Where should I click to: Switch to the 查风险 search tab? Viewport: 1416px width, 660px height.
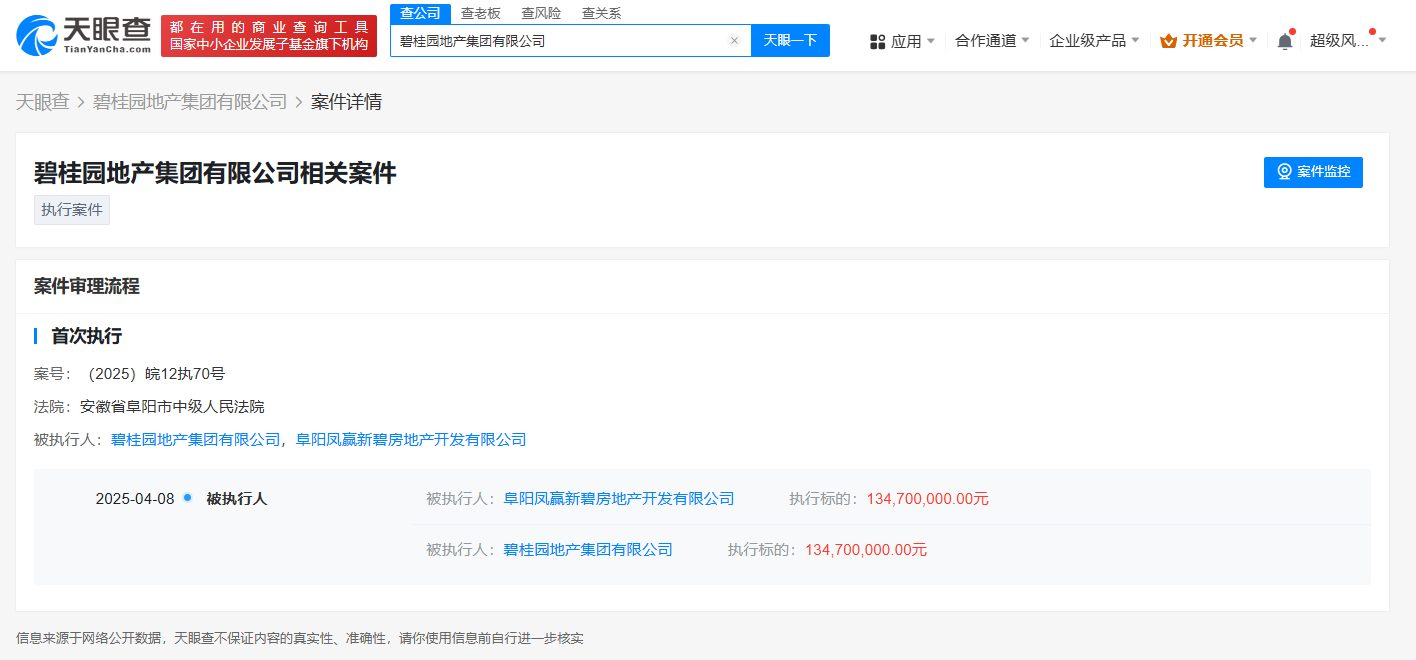(541, 13)
